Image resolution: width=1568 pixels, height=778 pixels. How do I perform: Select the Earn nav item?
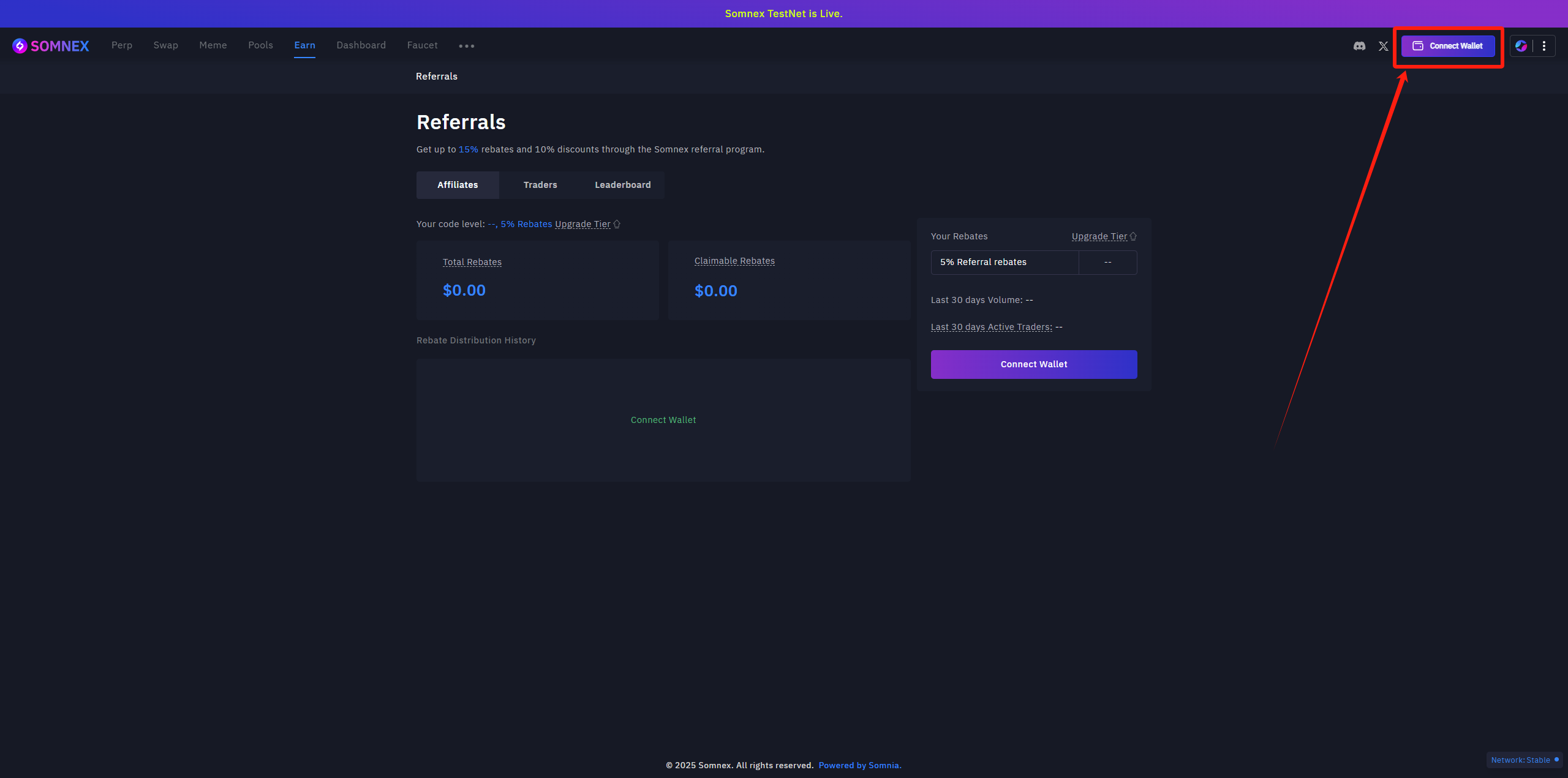click(304, 45)
